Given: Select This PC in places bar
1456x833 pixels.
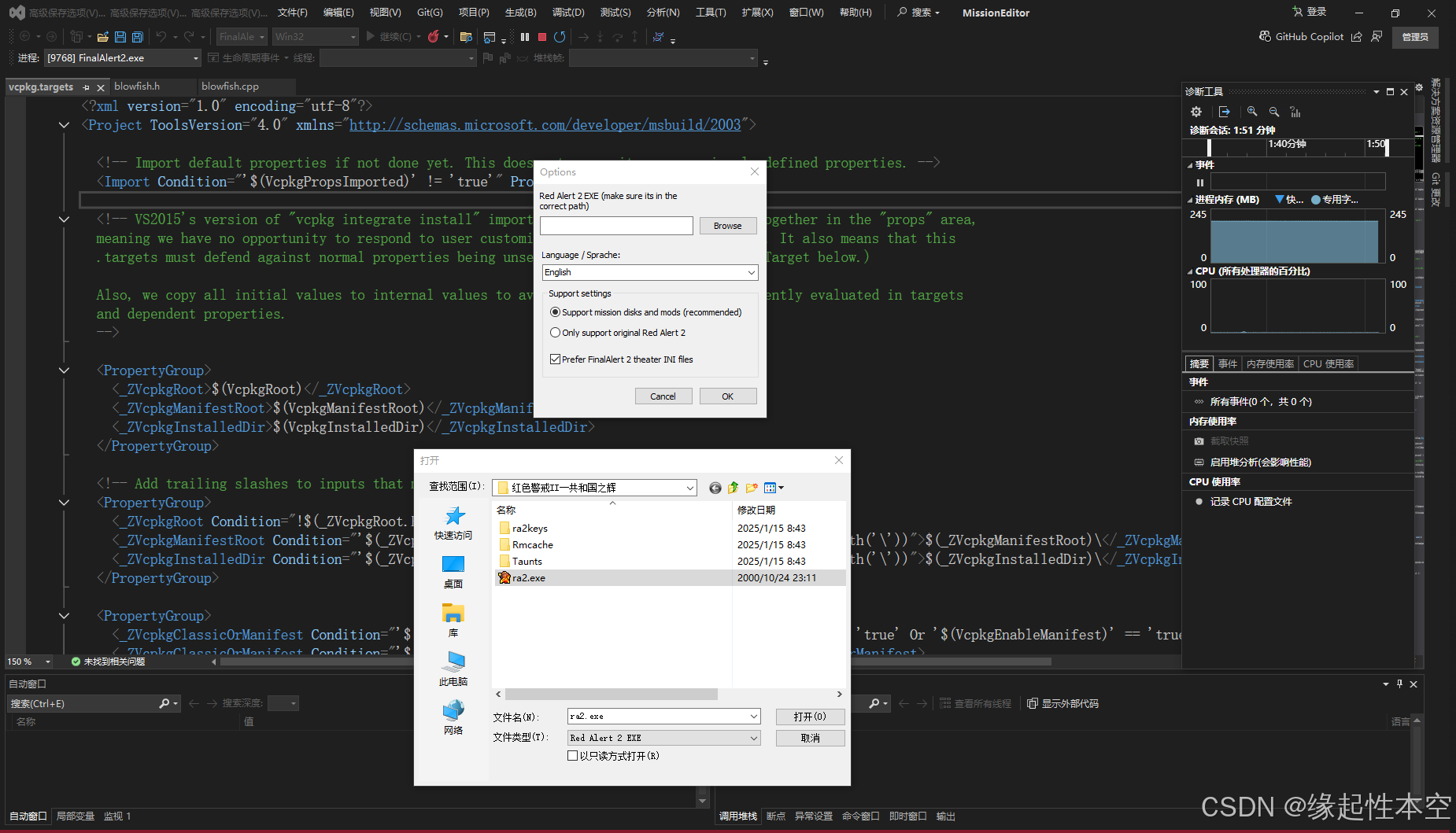Looking at the screenshot, I should (453, 669).
